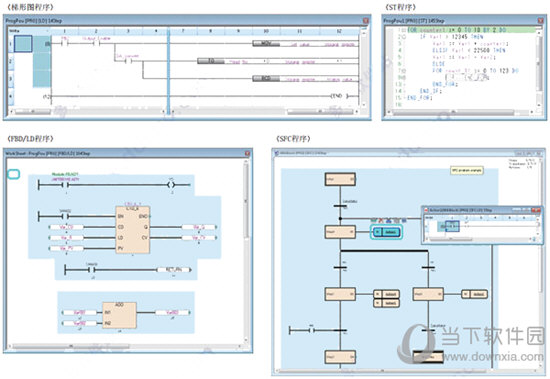Select the first transition below the initial step
Viewport: 550px width, 379px height.
(x=340, y=206)
